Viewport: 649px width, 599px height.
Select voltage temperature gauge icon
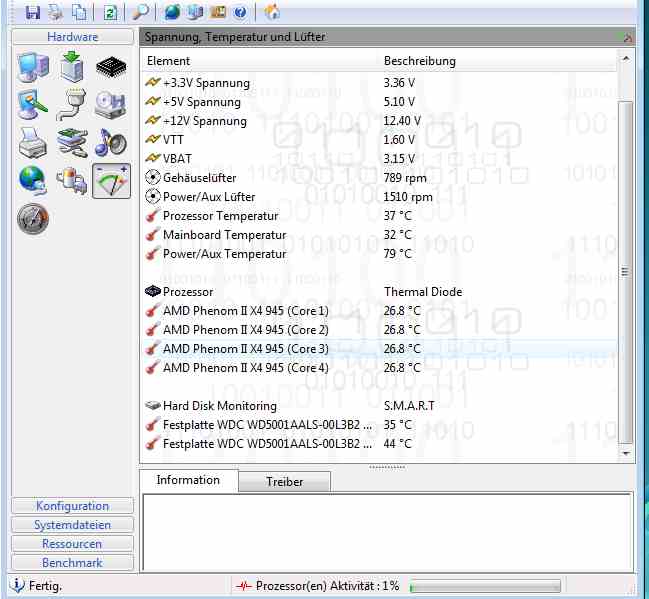pyautogui.click(x=111, y=181)
